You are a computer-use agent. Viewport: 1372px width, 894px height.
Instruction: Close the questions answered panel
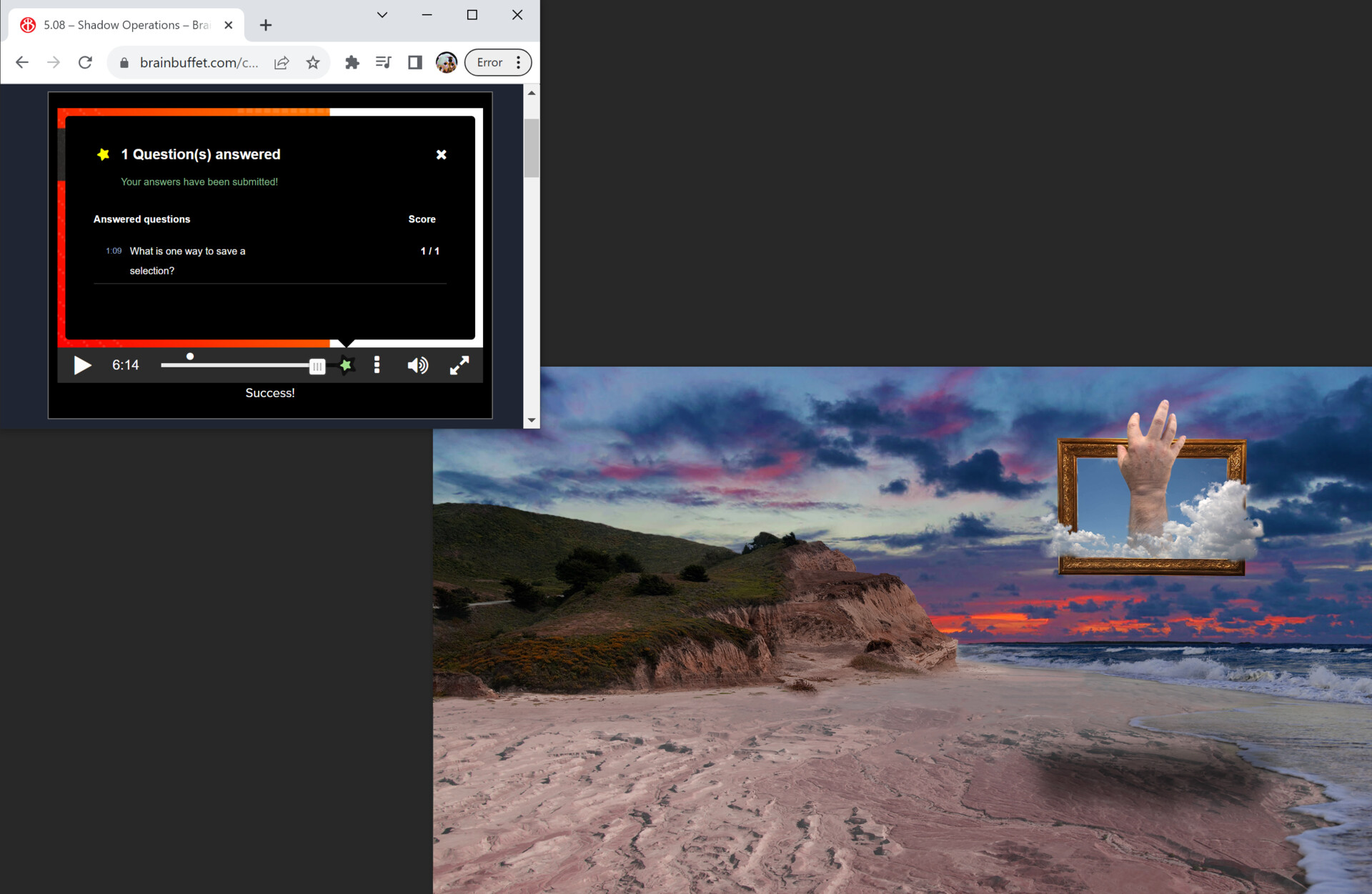click(441, 154)
